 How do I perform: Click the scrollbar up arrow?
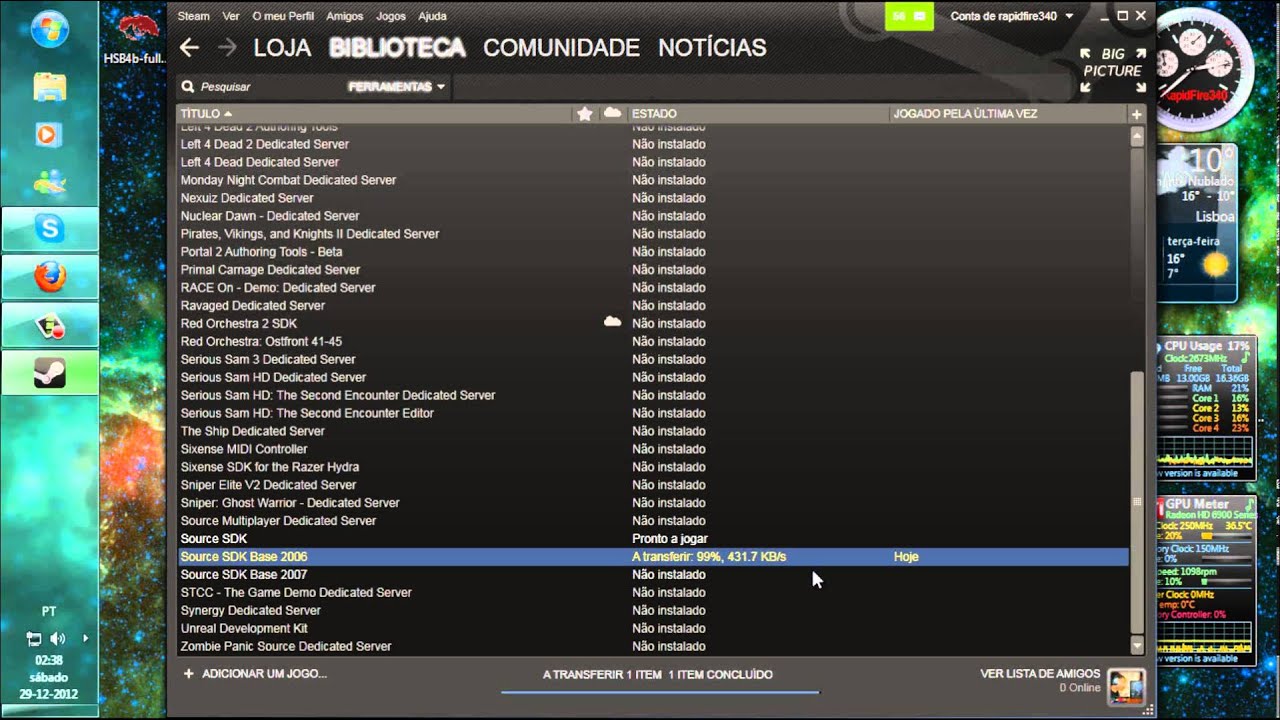tap(1137, 139)
